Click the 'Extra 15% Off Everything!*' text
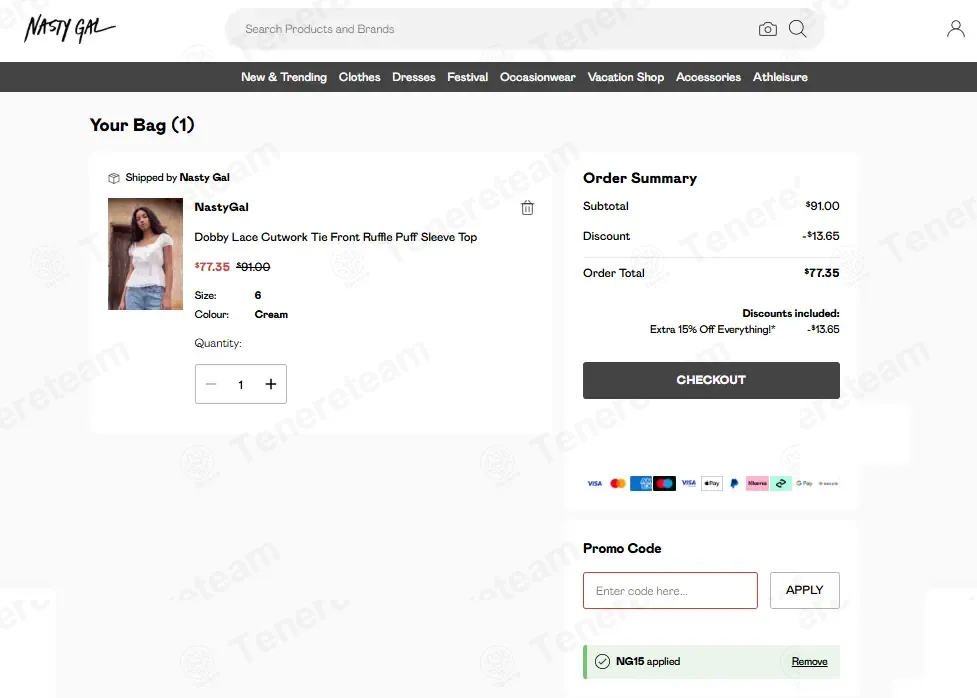Viewport: 977px width, 698px height. (x=712, y=329)
